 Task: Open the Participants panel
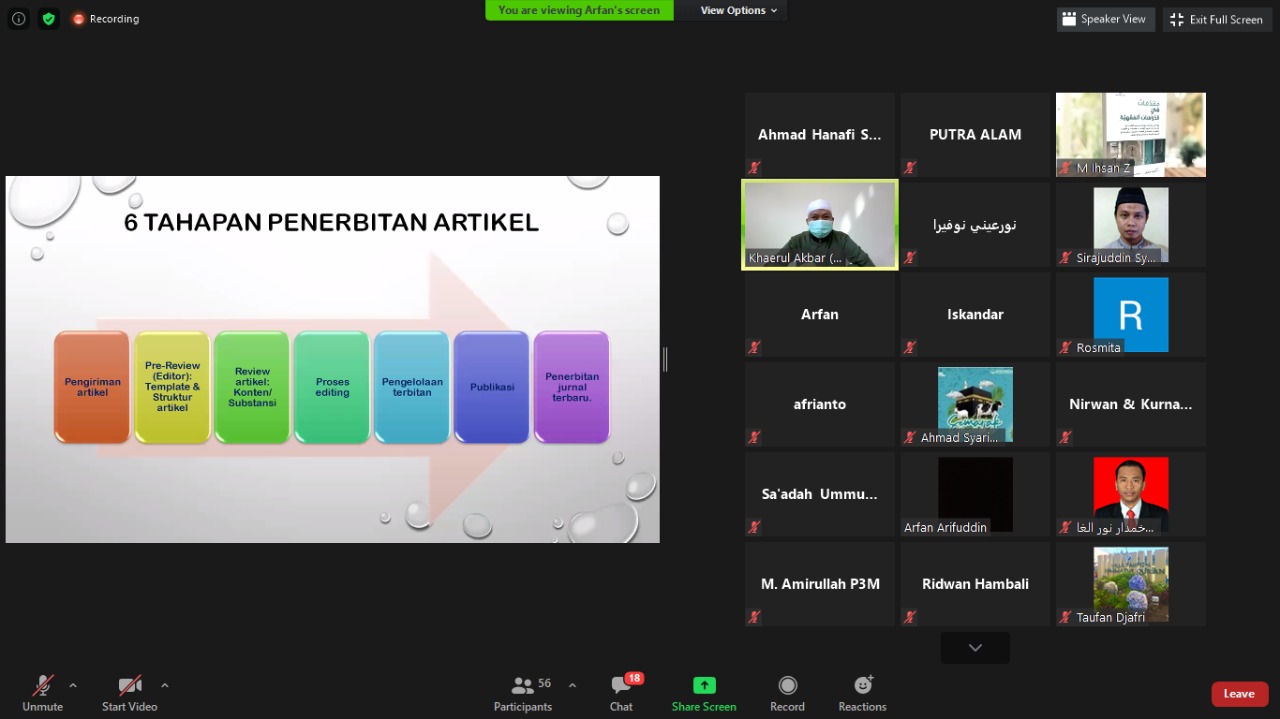pyautogui.click(x=523, y=693)
